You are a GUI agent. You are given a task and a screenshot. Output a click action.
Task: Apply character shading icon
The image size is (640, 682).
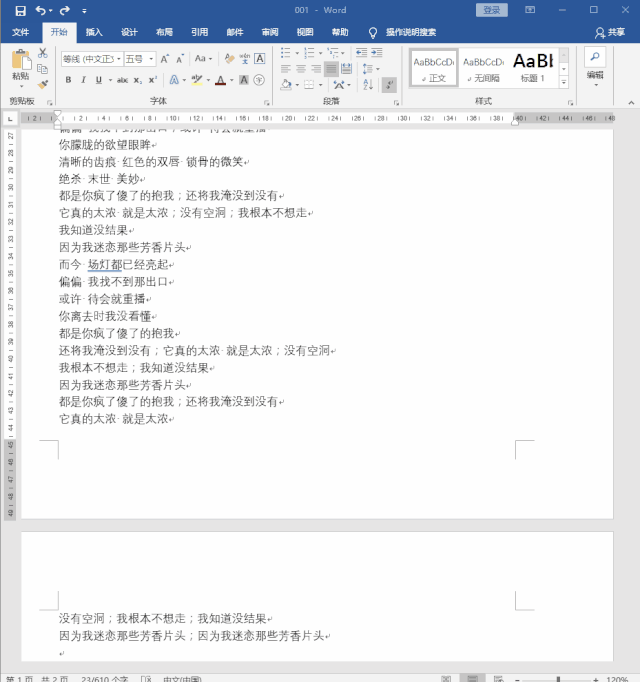click(244, 80)
